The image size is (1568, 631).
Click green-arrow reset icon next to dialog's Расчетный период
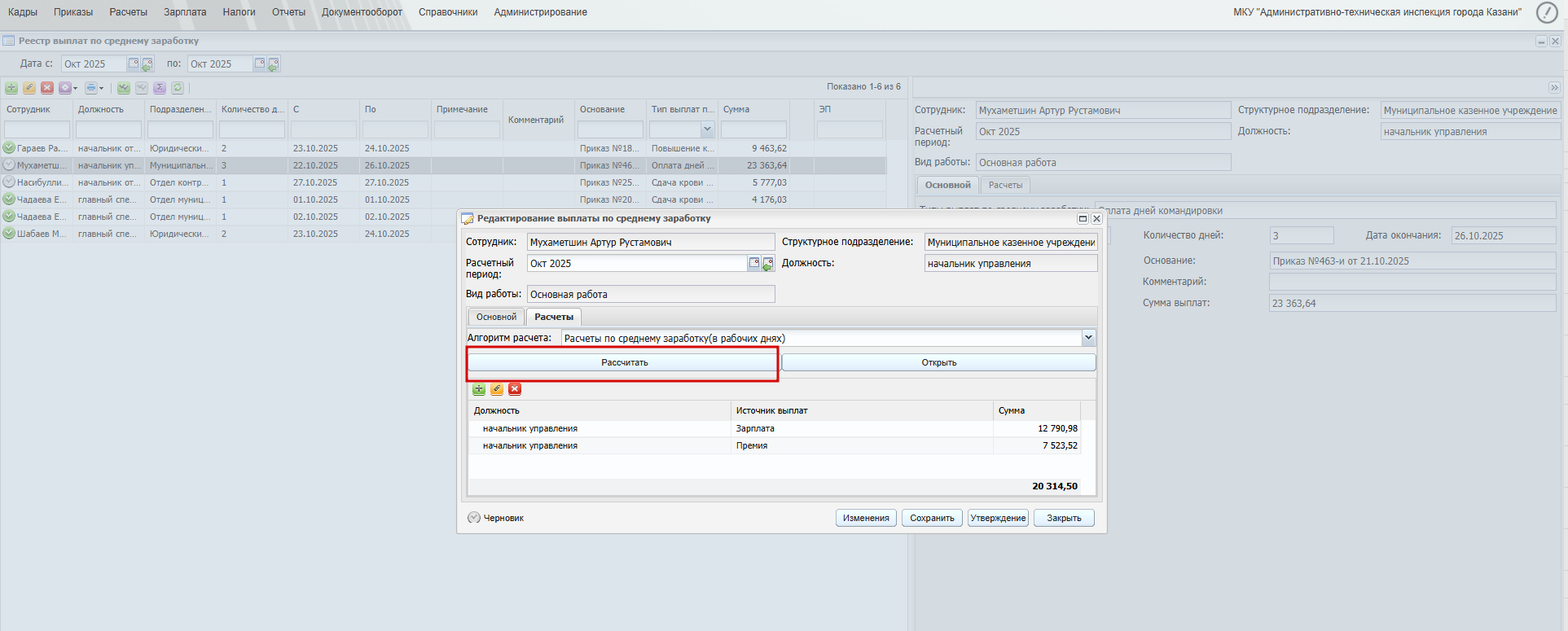pyautogui.click(x=768, y=264)
